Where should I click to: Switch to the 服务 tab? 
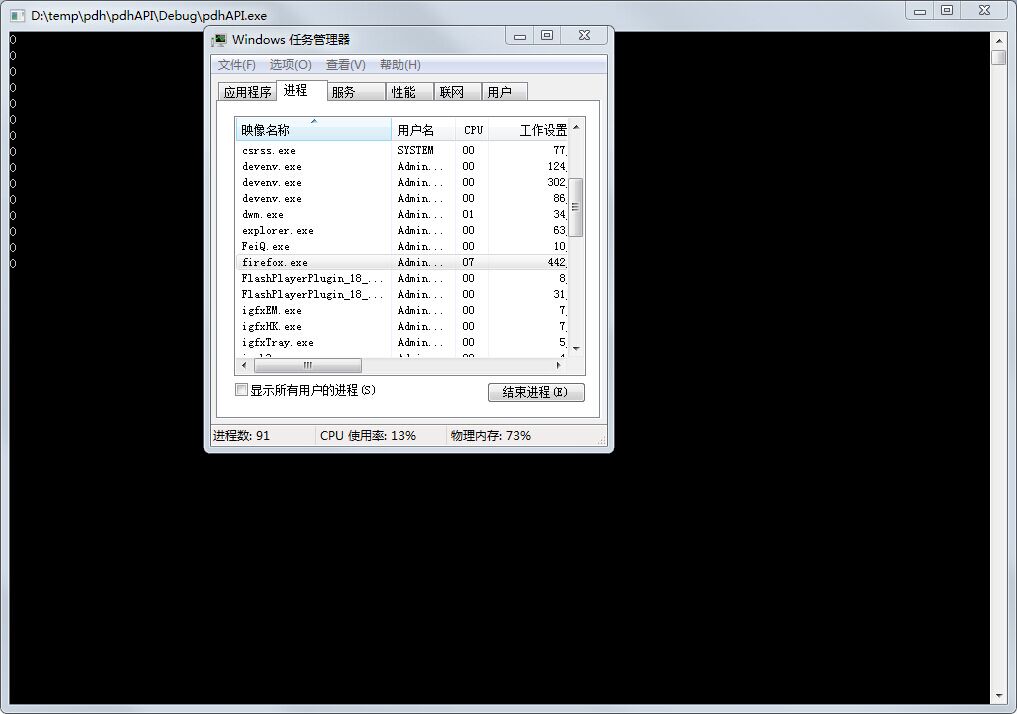(356, 92)
